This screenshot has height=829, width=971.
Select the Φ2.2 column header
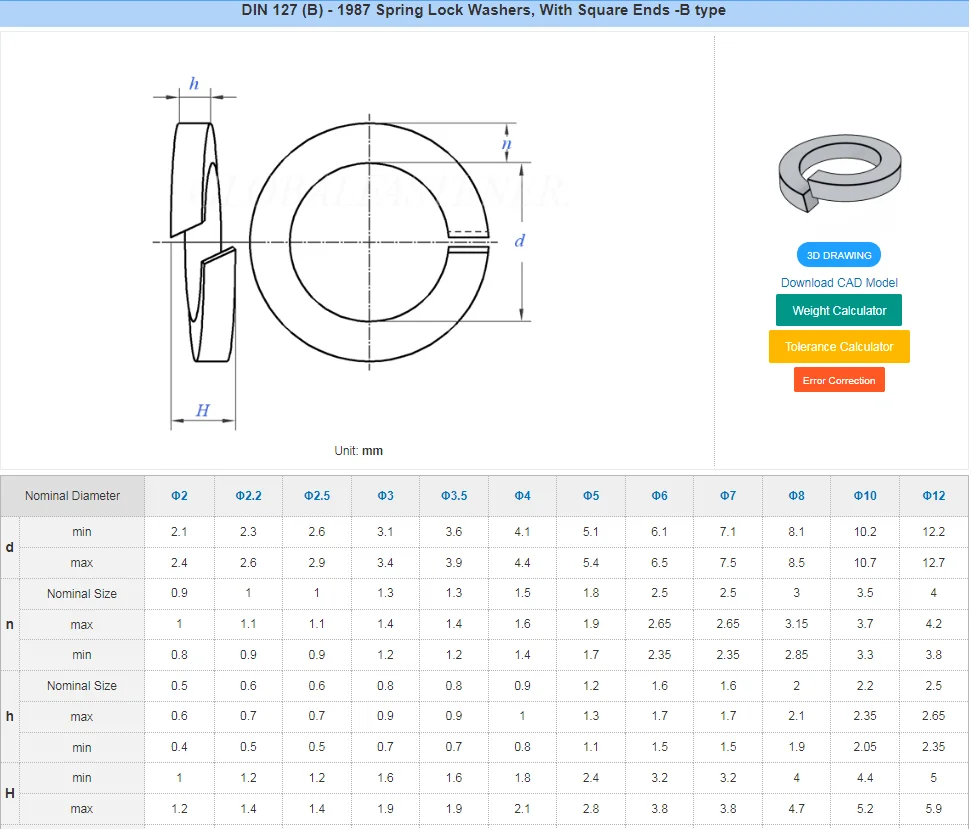[248, 496]
